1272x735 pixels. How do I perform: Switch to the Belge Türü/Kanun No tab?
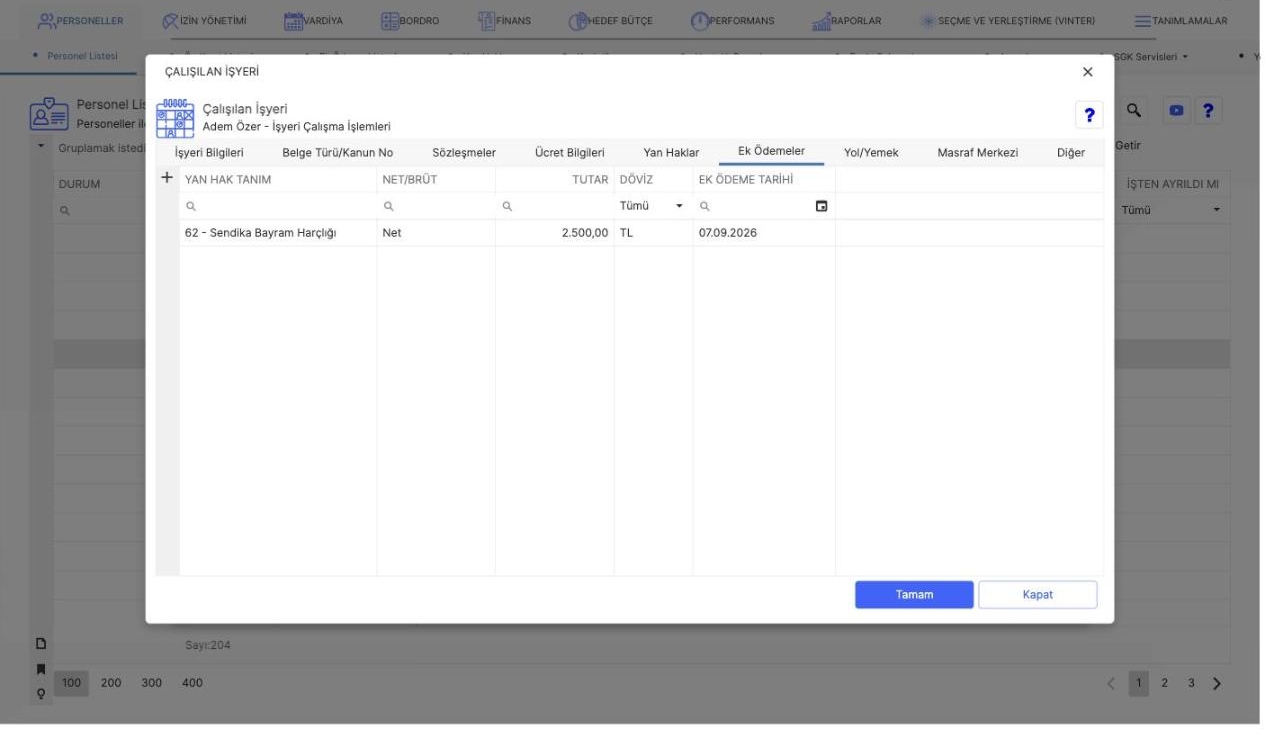338,153
